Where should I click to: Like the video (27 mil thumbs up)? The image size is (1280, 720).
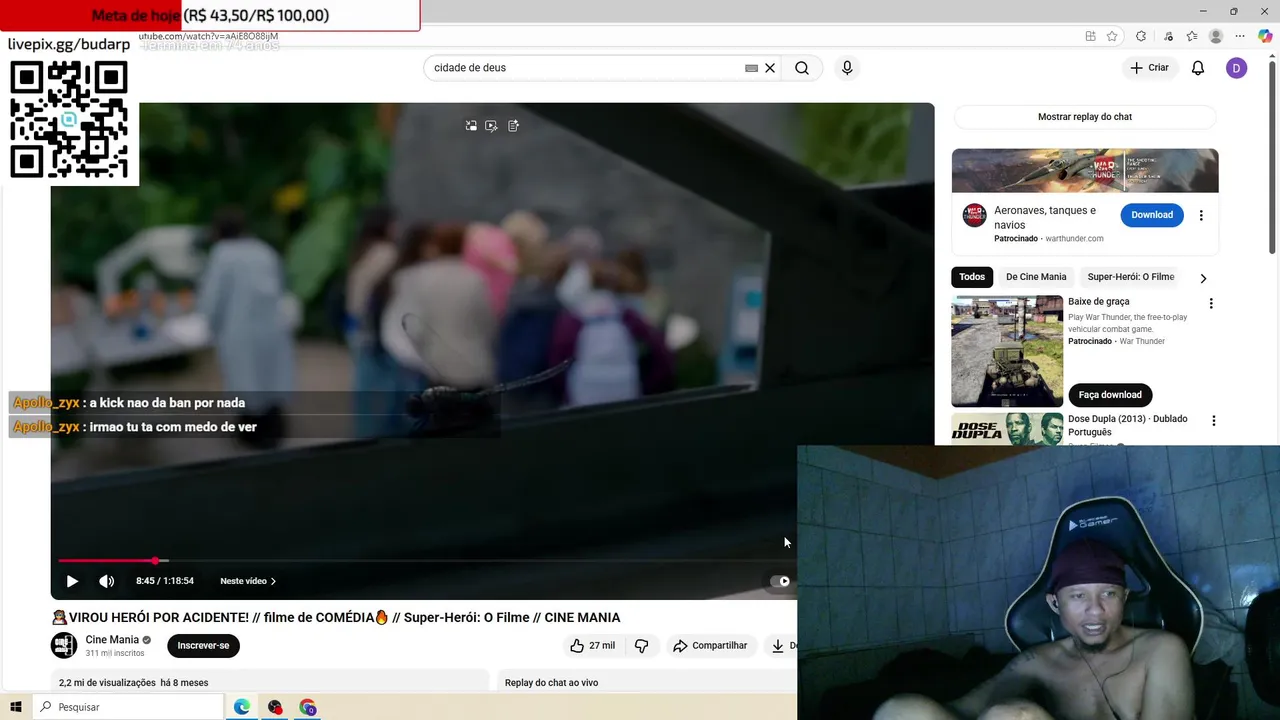pos(592,646)
